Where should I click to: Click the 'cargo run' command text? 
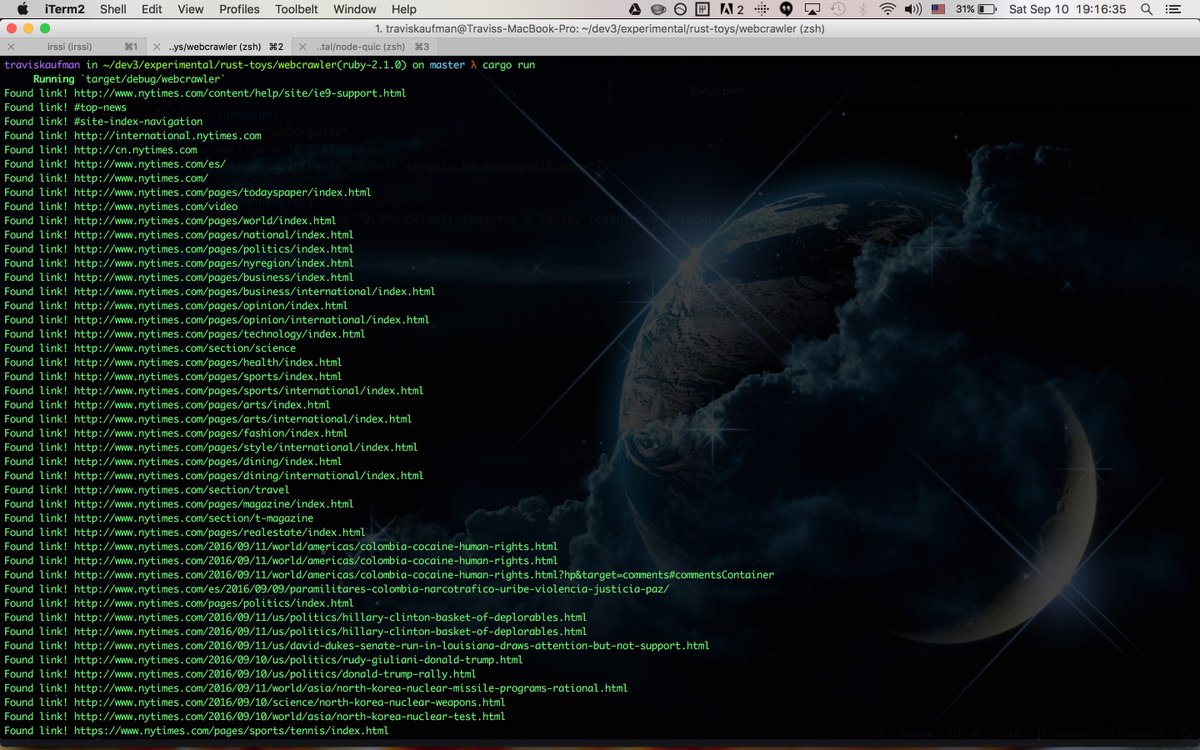508,65
